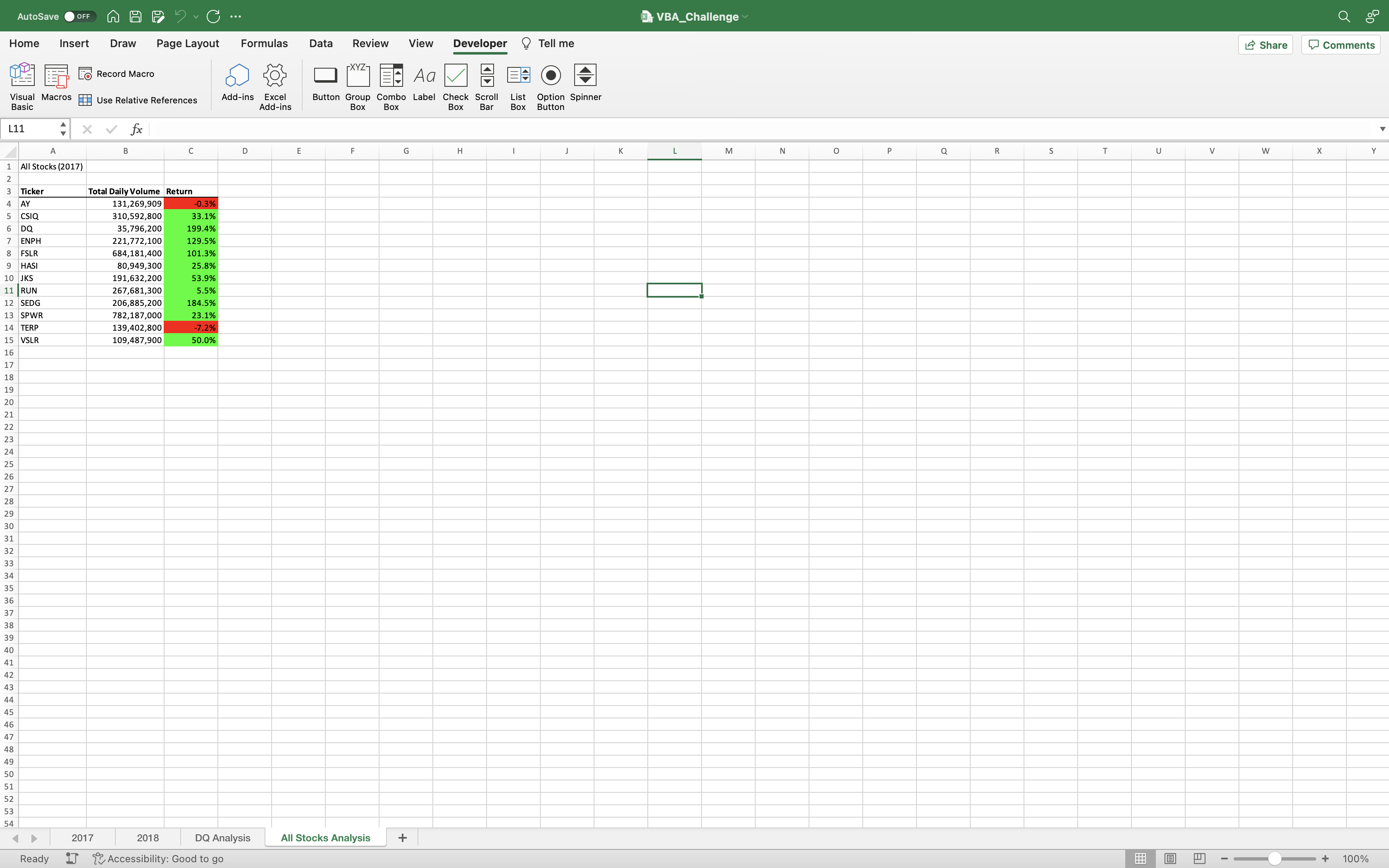The height and width of the screenshot is (868, 1389).
Task: Switch to the Formulas ribbon tab
Action: 264,43
